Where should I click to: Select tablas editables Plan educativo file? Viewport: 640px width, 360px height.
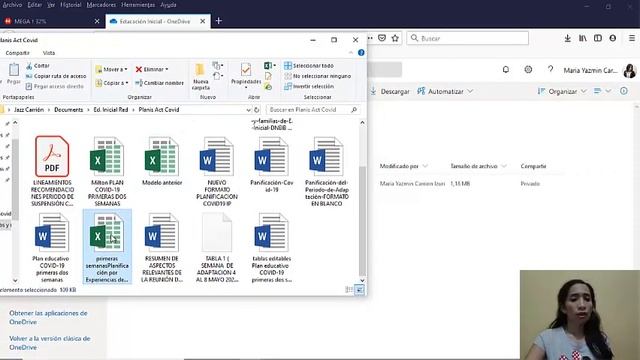point(271,247)
